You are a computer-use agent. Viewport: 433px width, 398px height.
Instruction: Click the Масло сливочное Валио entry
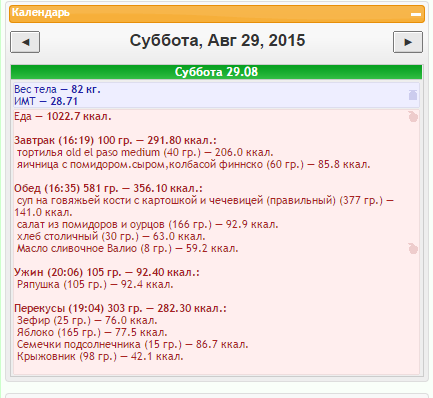pyautogui.click(x=128, y=248)
